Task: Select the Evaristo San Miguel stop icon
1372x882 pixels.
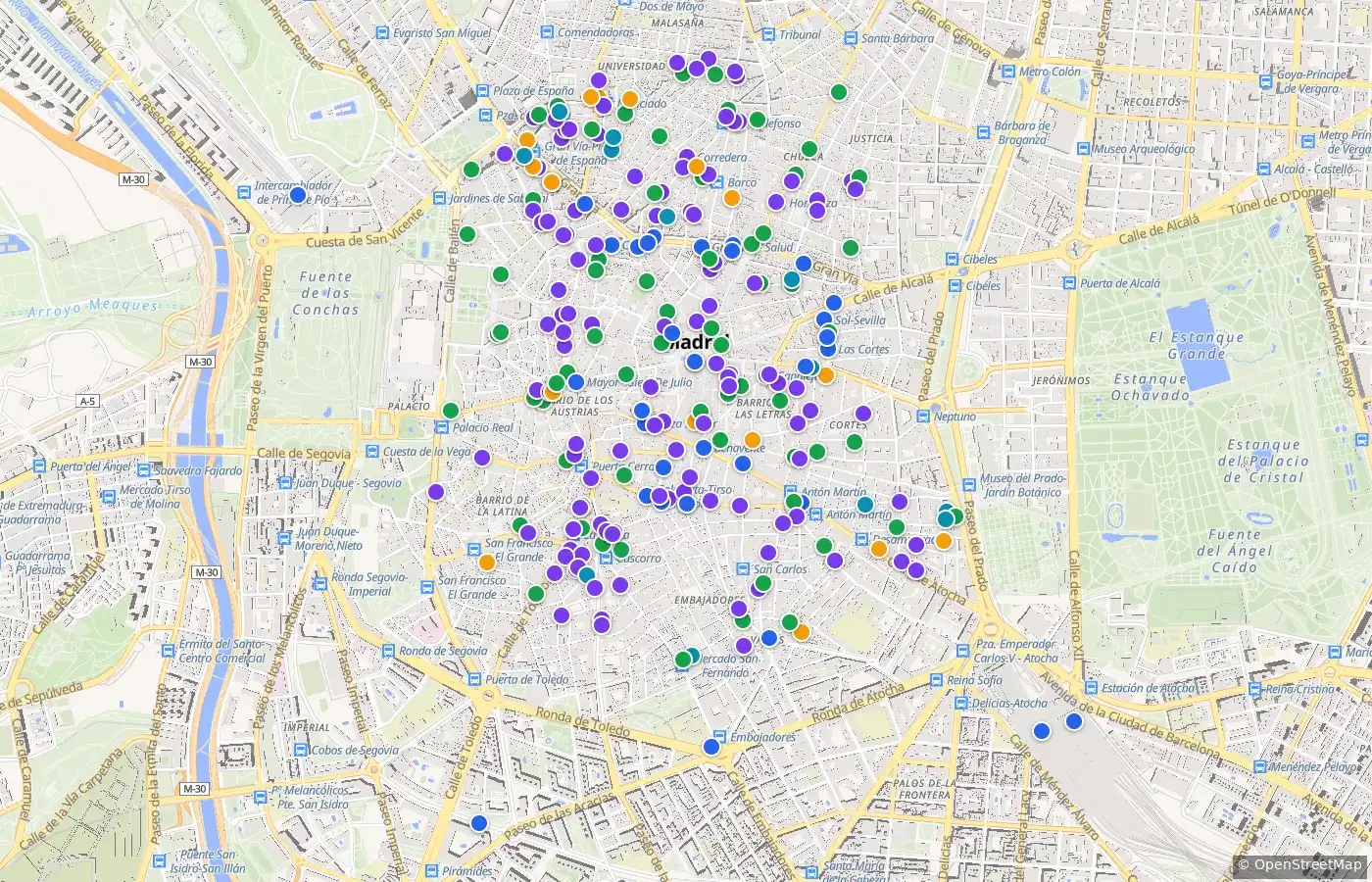Action: pyautogui.click(x=382, y=33)
